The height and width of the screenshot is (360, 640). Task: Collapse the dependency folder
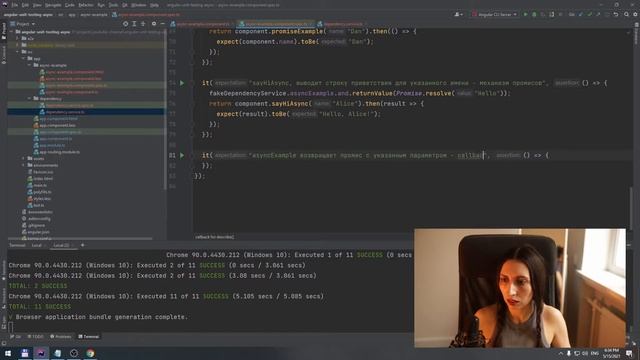point(29,98)
